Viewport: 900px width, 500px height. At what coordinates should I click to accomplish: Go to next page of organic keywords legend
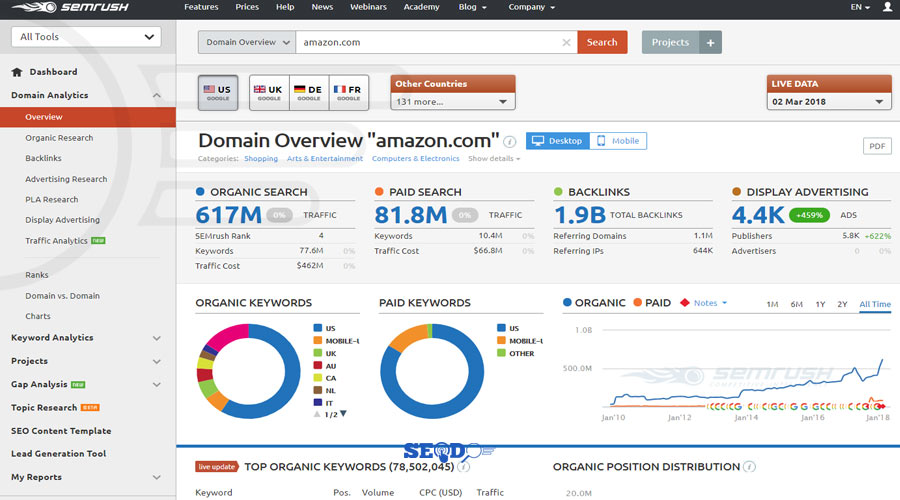pos(343,413)
